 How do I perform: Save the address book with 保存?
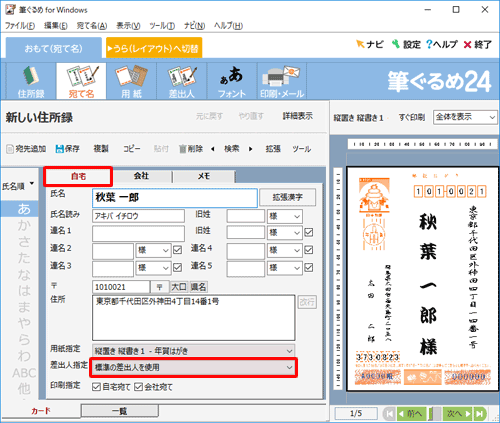(x=67, y=149)
